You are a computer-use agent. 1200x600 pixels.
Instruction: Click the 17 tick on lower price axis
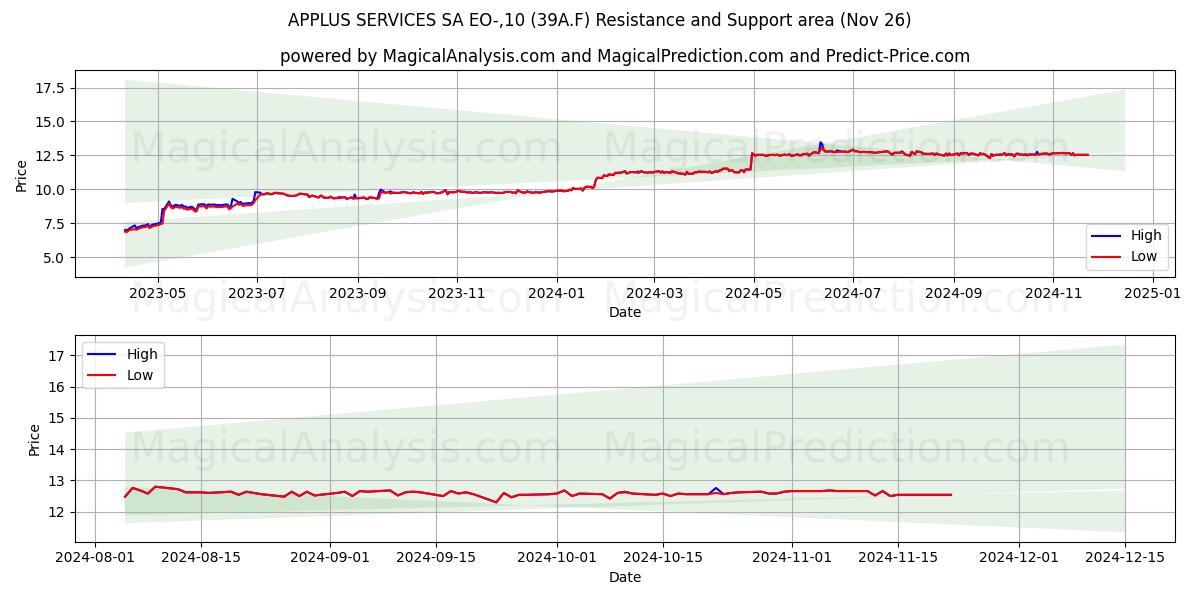tap(57, 356)
